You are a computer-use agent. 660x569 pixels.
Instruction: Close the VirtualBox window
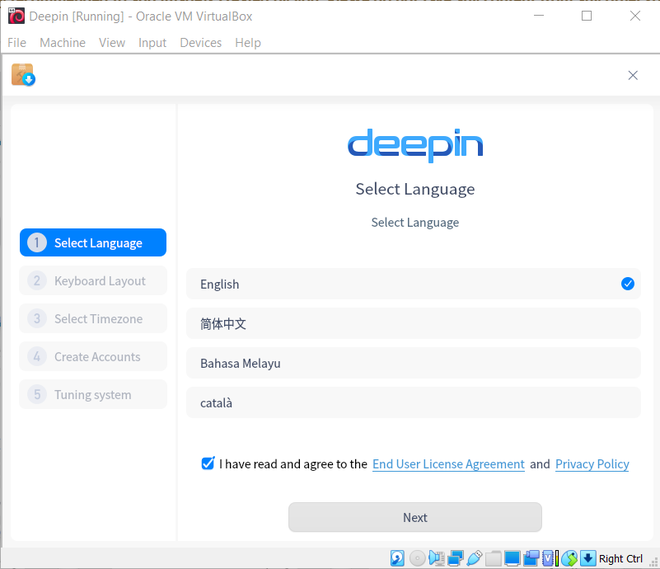pos(635,16)
